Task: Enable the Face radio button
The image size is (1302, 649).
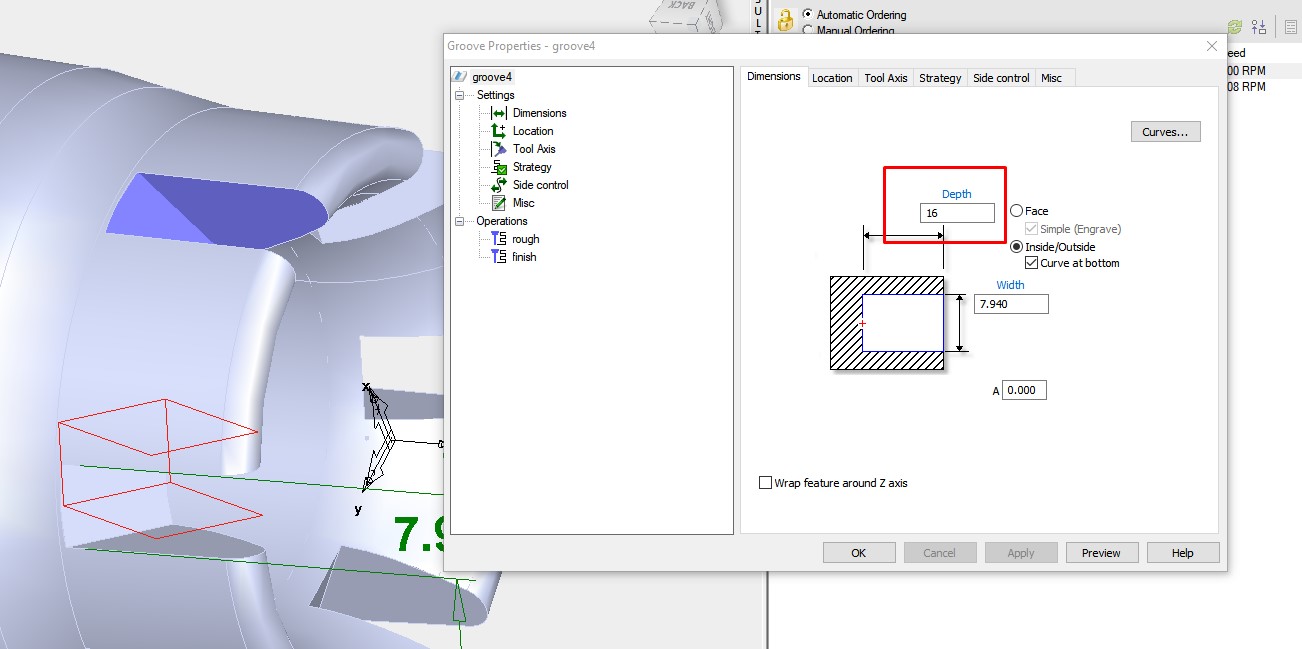Action: click(1016, 210)
